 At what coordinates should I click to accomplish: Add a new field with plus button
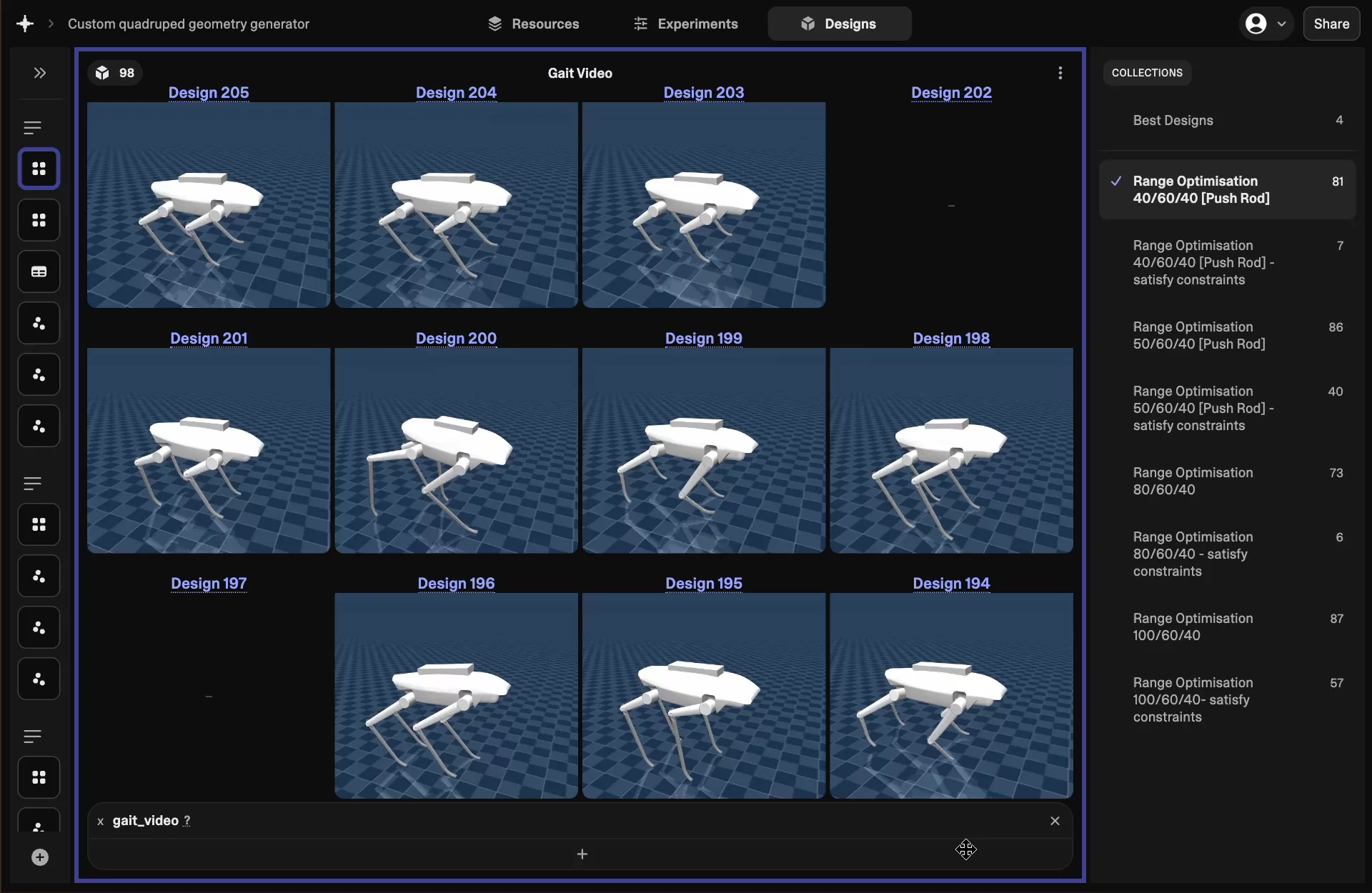(582, 854)
